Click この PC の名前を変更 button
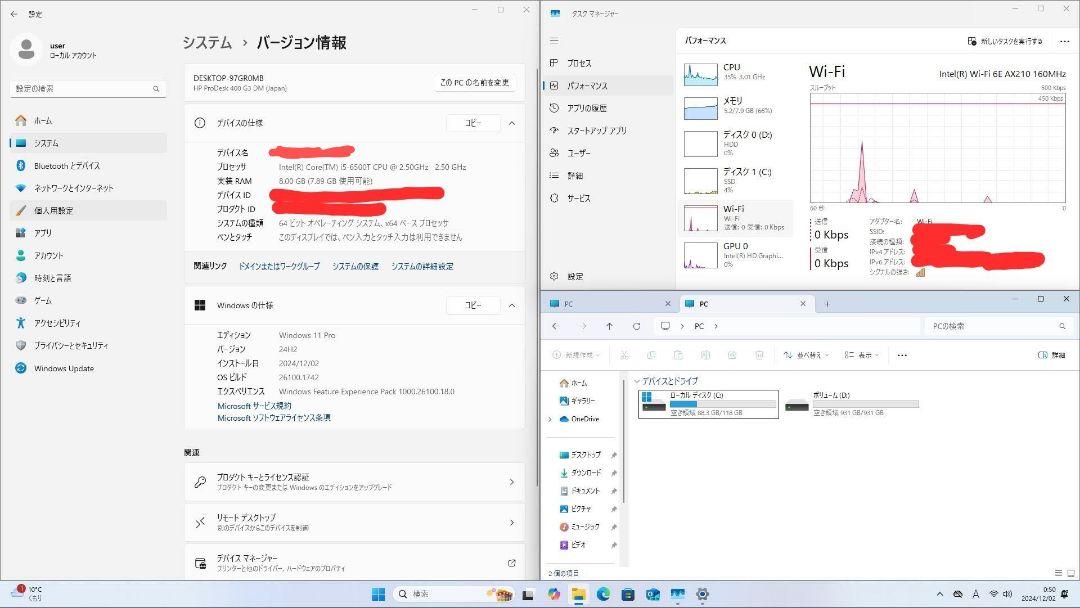This screenshot has width=1080, height=608. click(475, 83)
